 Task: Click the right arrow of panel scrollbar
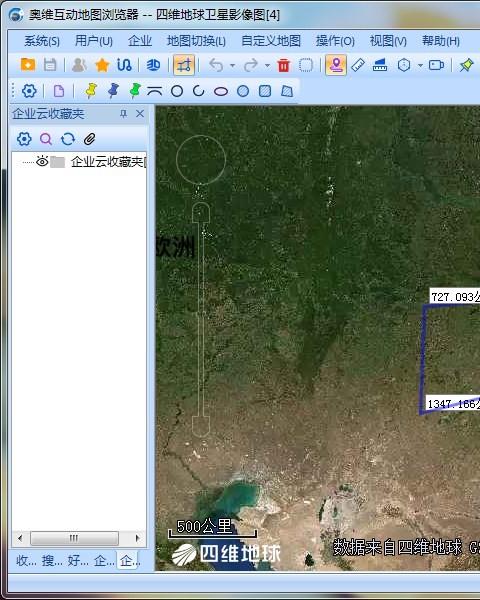pyautogui.click(x=137, y=538)
